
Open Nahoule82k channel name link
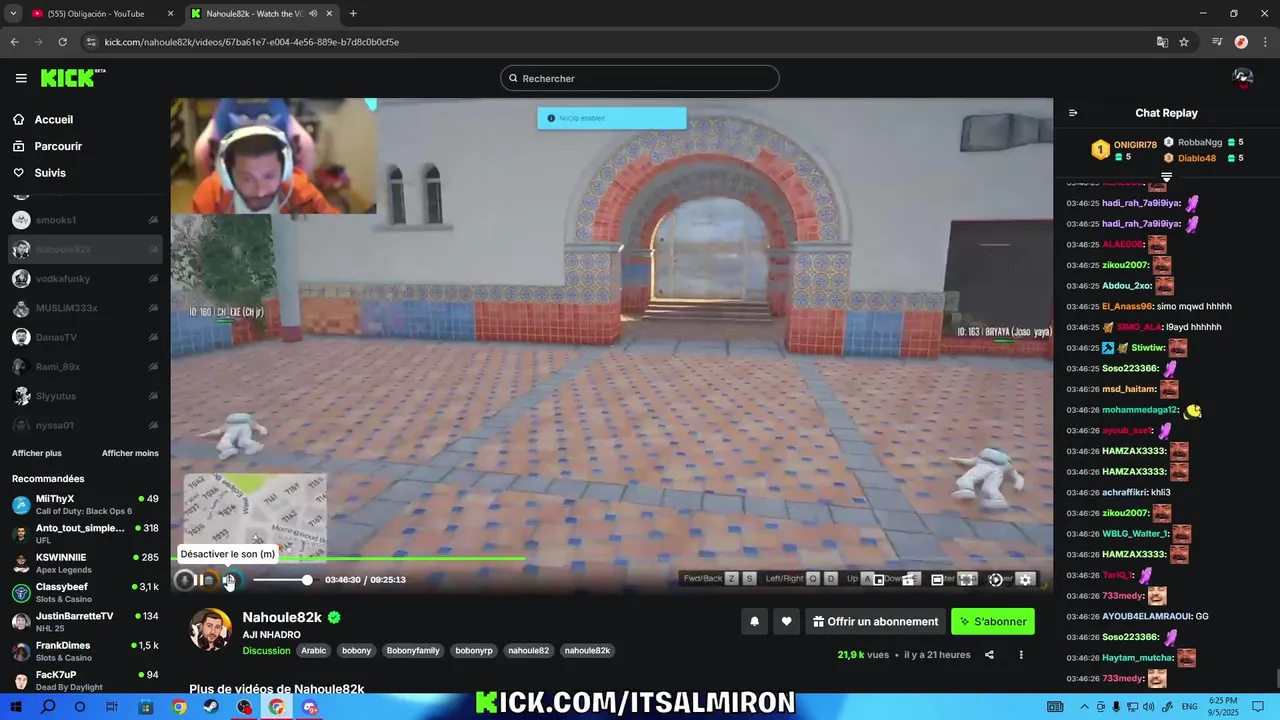[x=282, y=617]
